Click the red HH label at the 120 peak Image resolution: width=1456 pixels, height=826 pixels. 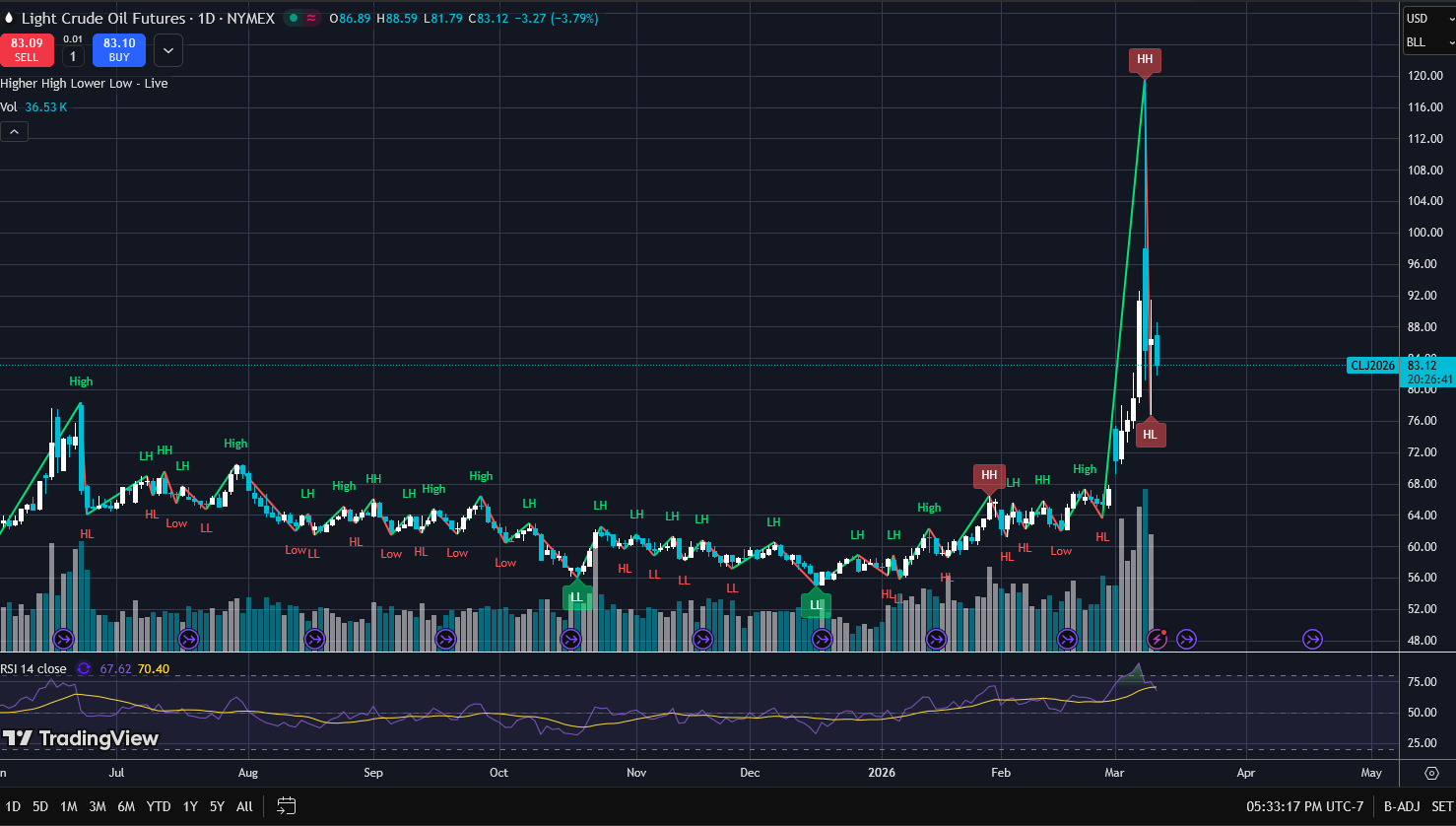tap(1145, 60)
